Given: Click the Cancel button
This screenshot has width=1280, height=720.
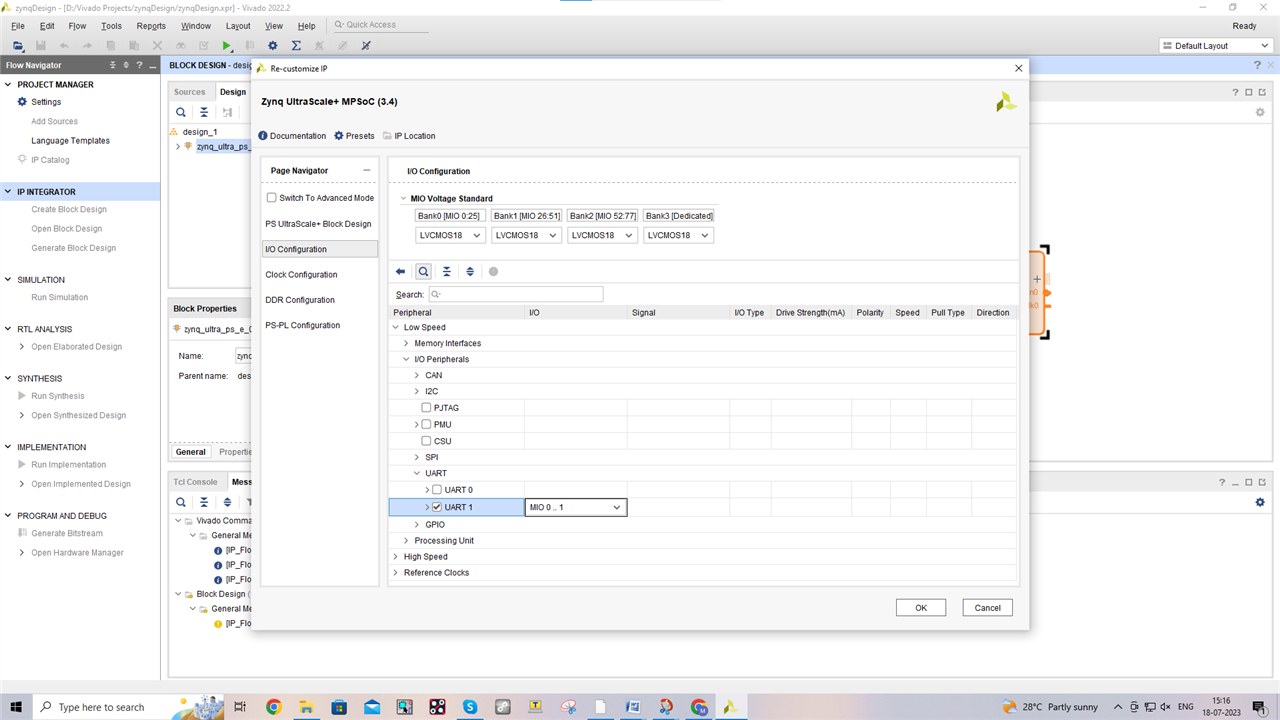Looking at the screenshot, I should (x=988, y=608).
